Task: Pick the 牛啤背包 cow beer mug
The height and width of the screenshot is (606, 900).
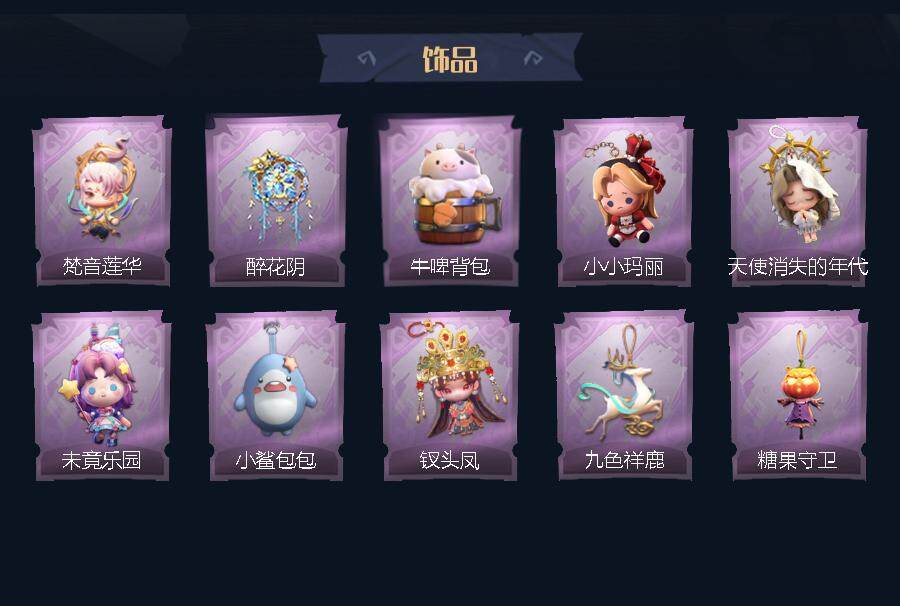Action: click(454, 194)
